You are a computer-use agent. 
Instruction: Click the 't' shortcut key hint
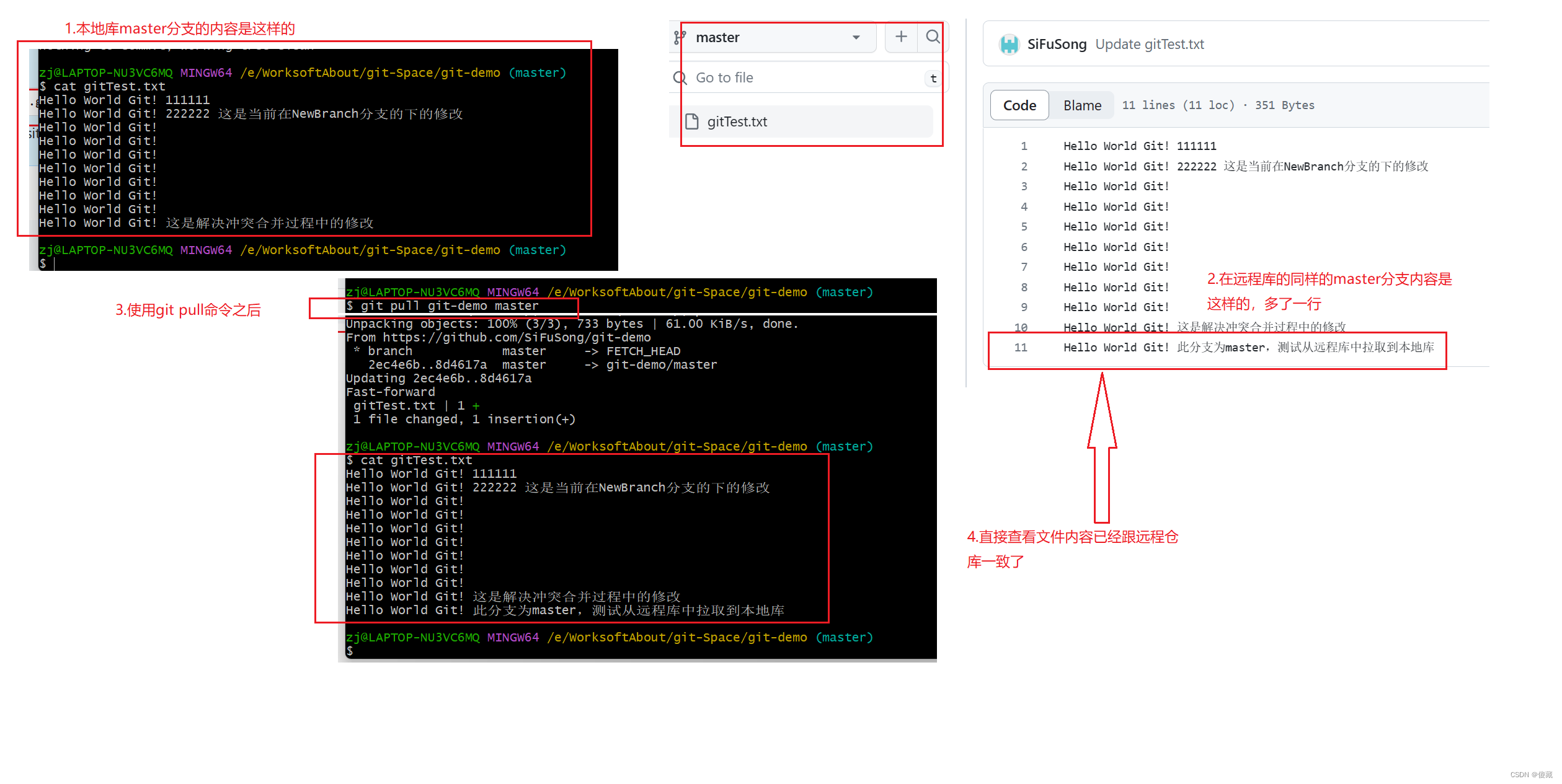pyautogui.click(x=933, y=78)
